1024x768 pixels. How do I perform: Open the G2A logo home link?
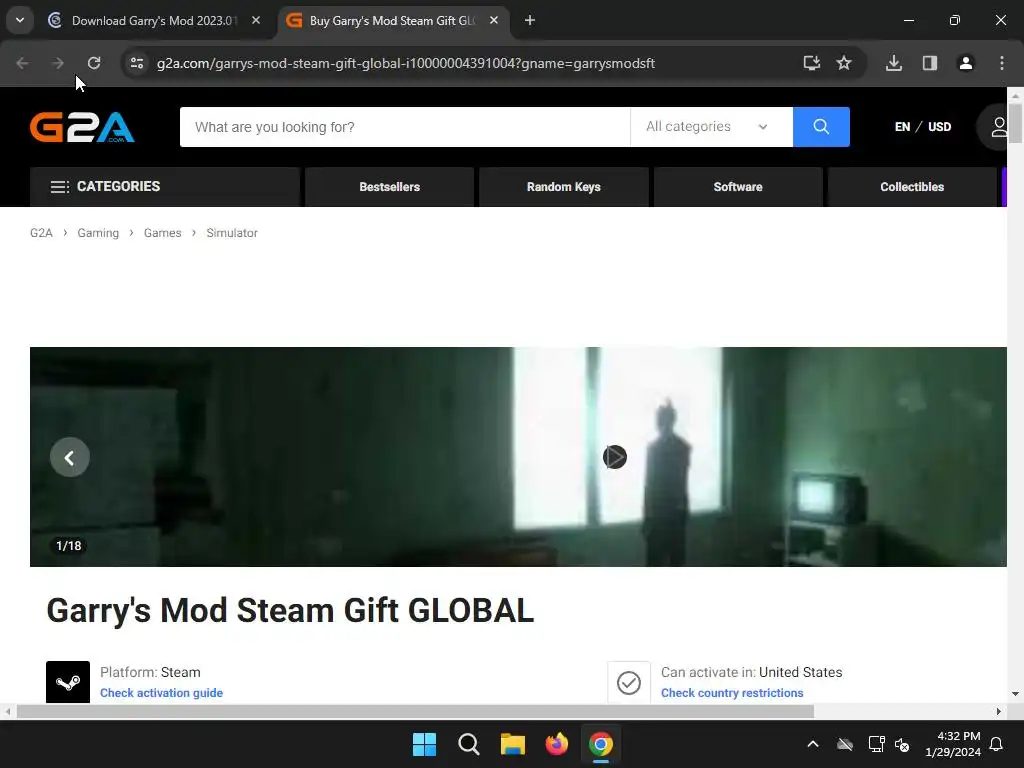[x=82, y=127]
